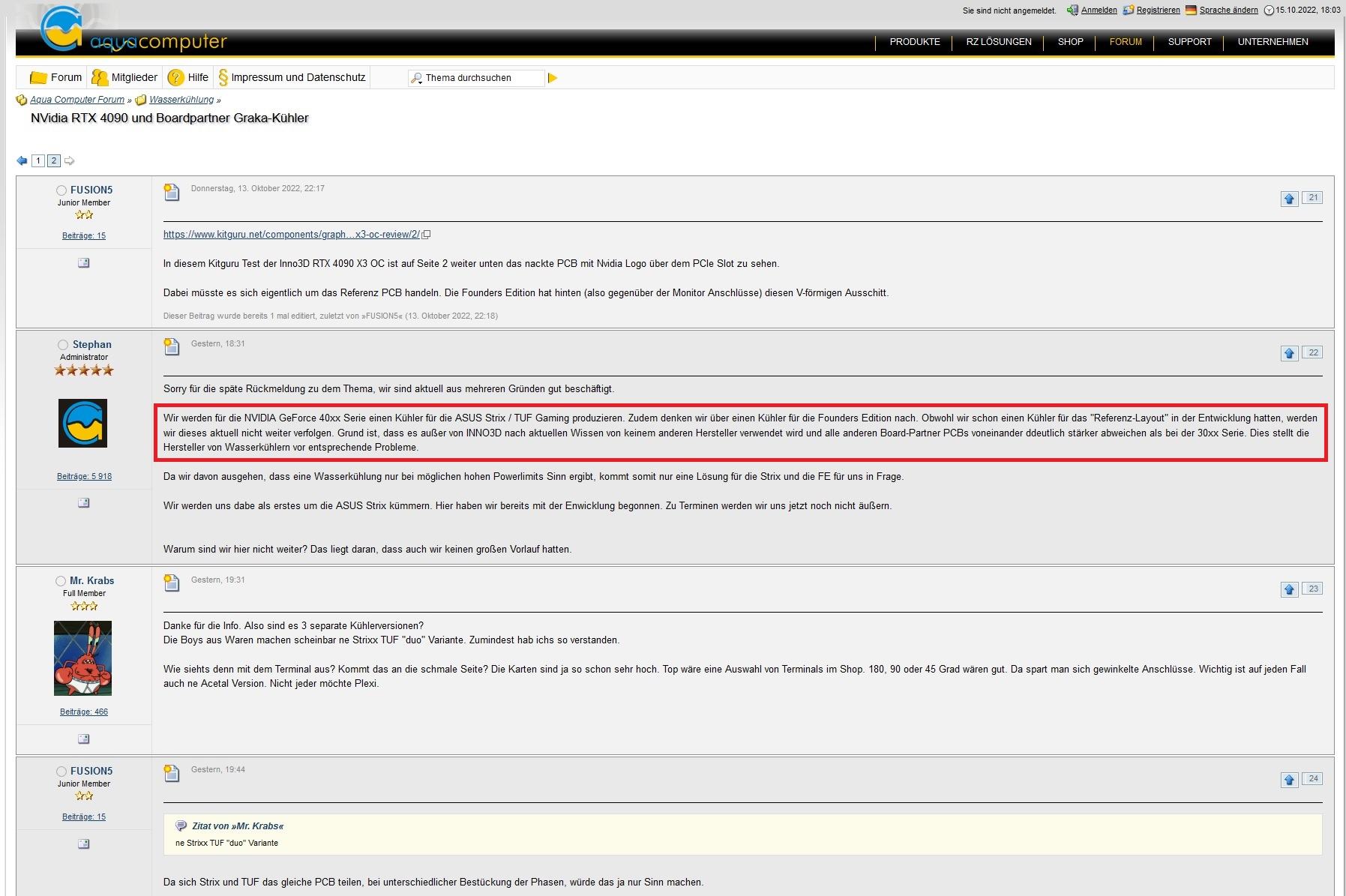Image resolution: width=1346 pixels, height=896 pixels.
Task: Open Stephan's username profile link
Action: [92, 345]
